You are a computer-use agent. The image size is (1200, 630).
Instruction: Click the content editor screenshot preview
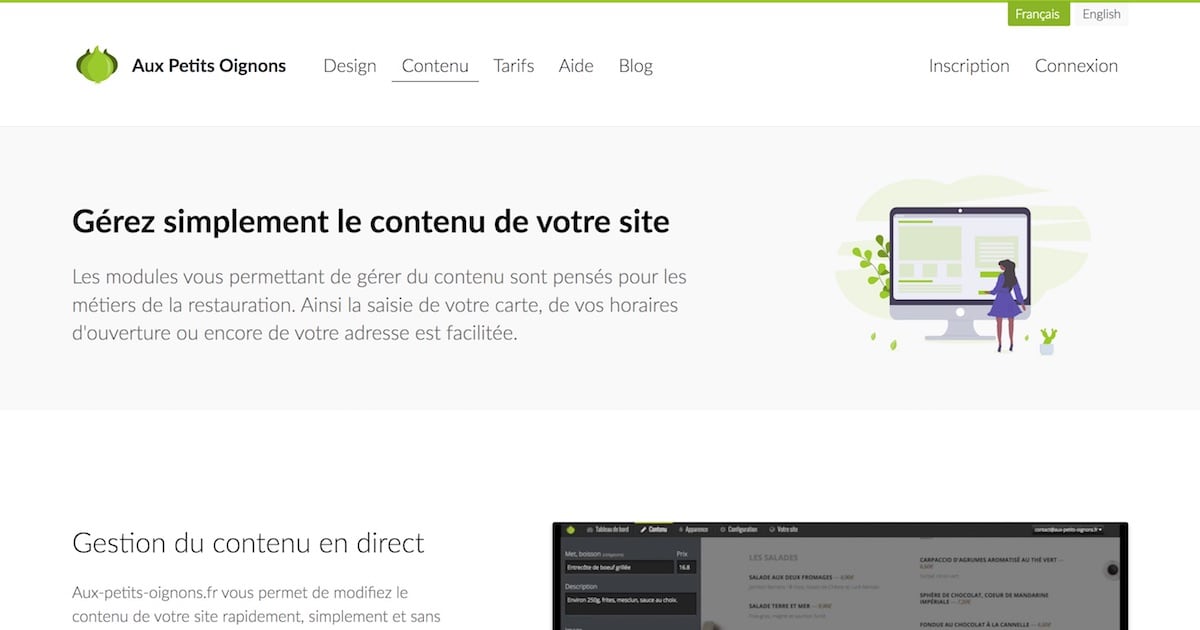840,576
